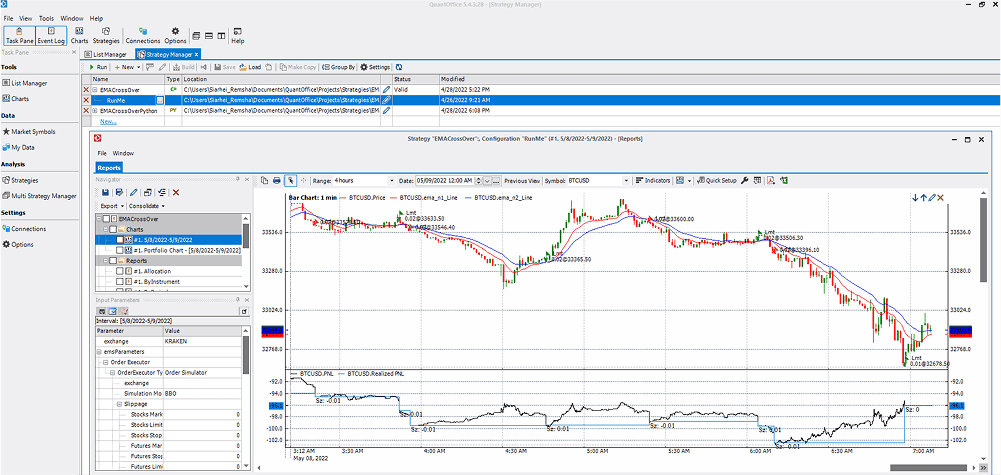This screenshot has width=1001, height=475.
Task: Click the Date input field
Action: 443,181
